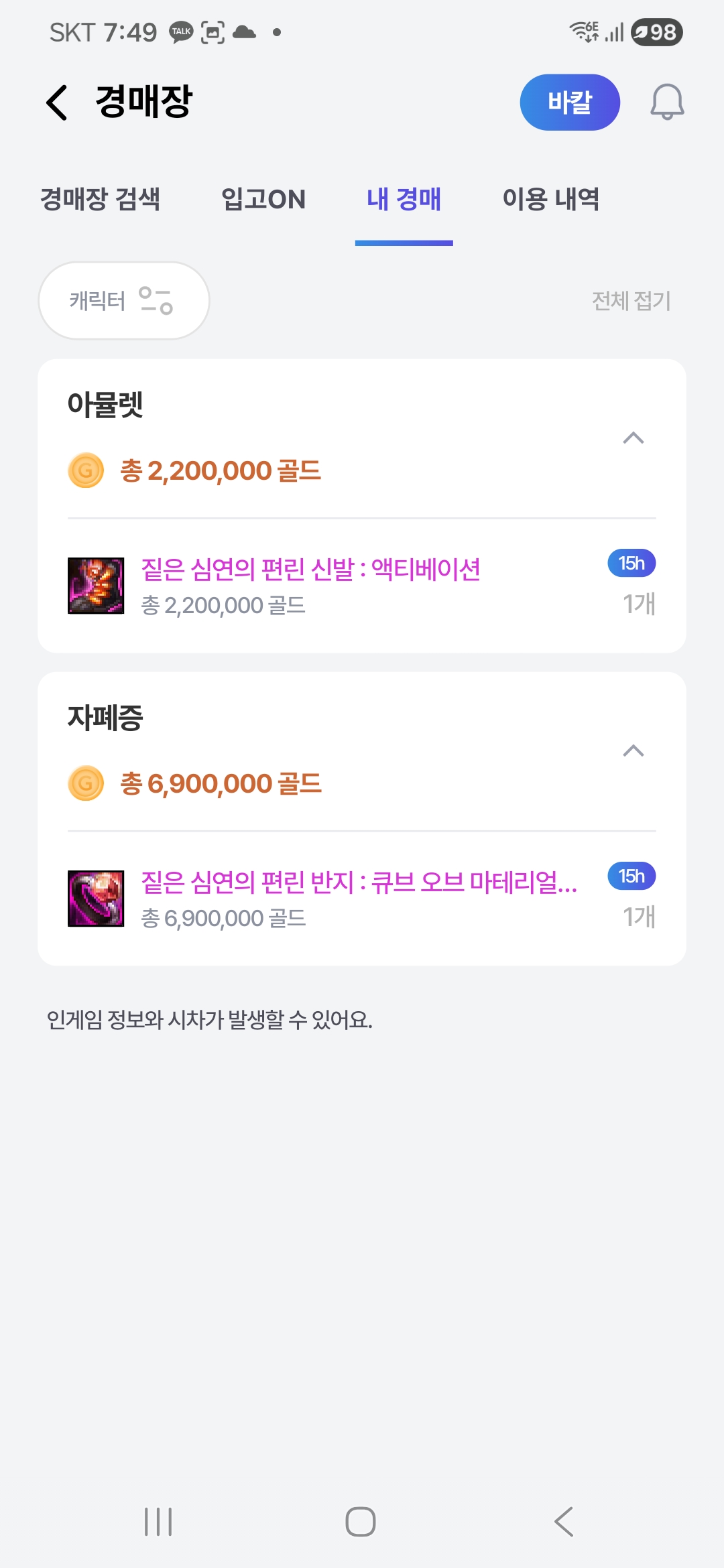The height and width of the screenshot is (1568, 724).
Task: Tap 전체 접기 to collapse all
Action: [631, 301]
